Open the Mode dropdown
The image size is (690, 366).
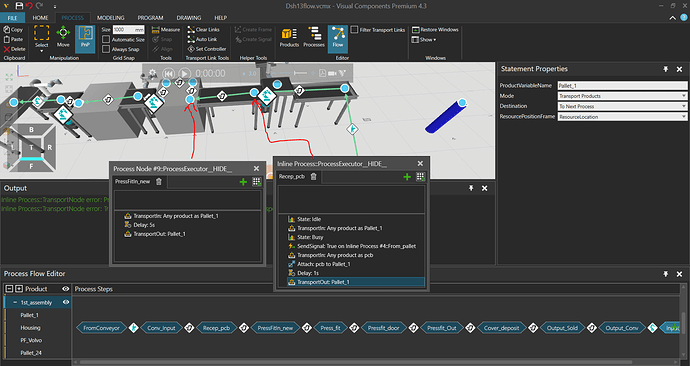(622, 96)
